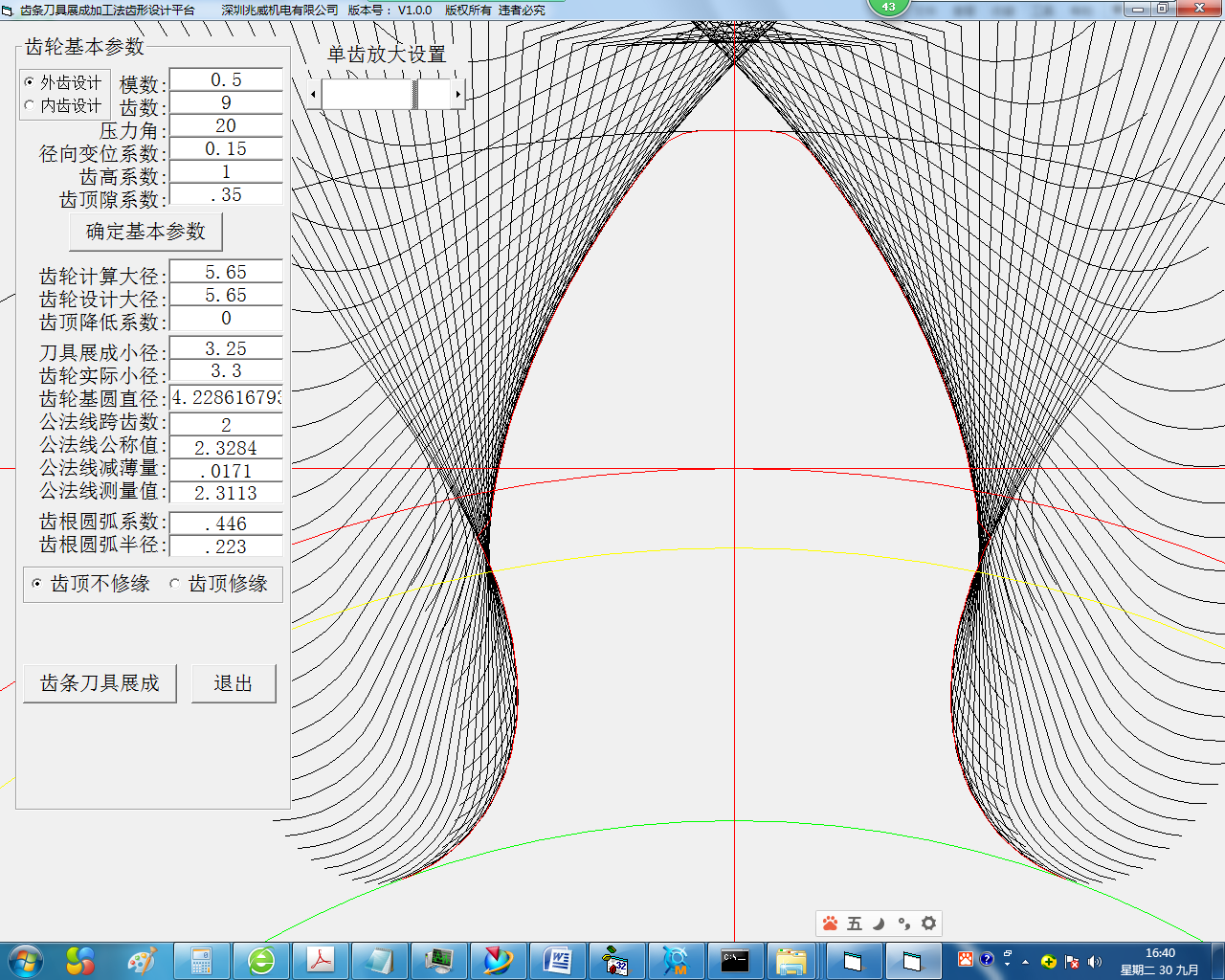1225x980 pixels.
Task: Click the taskbar clock showing 16:40
Action: pyautogui.click(x=1160, y=961)
